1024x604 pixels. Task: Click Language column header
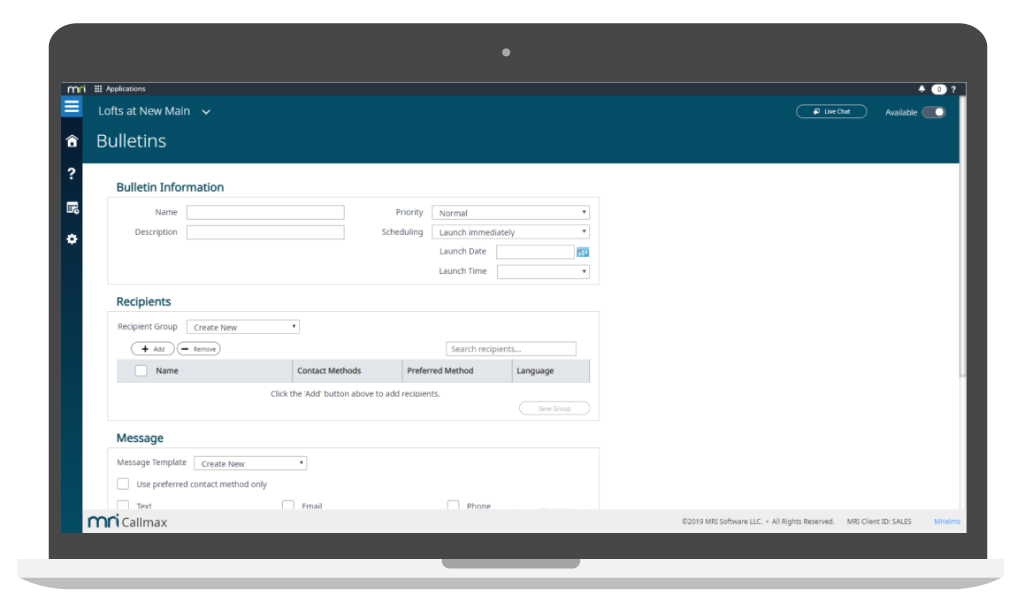pyautogui.click(x=535, y=371)
